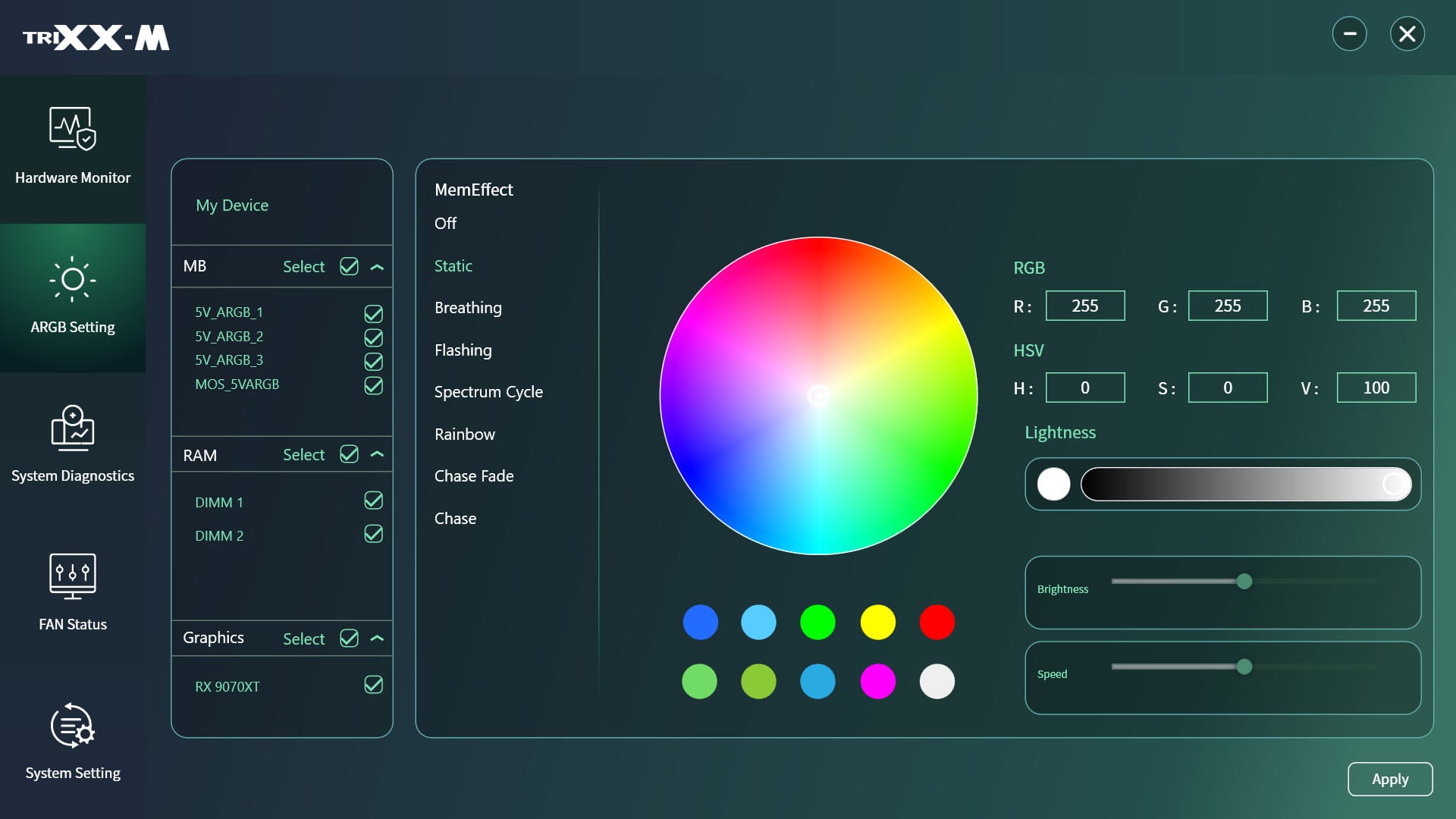
Task: Collapse the MB device section
Action: point(377,267)
